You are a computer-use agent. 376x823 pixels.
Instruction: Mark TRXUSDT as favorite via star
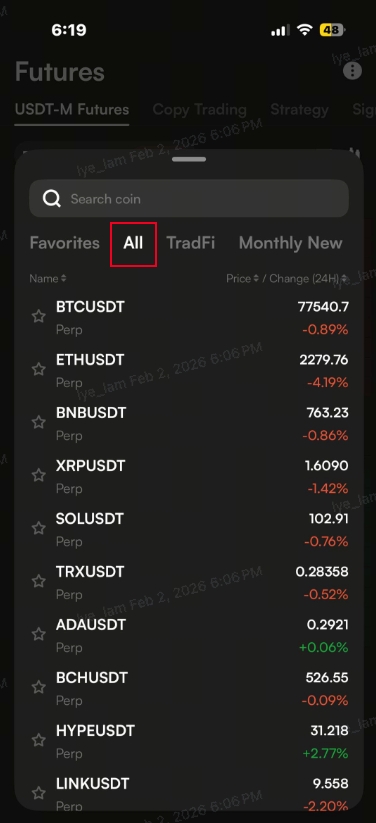[x=38, y=581]
